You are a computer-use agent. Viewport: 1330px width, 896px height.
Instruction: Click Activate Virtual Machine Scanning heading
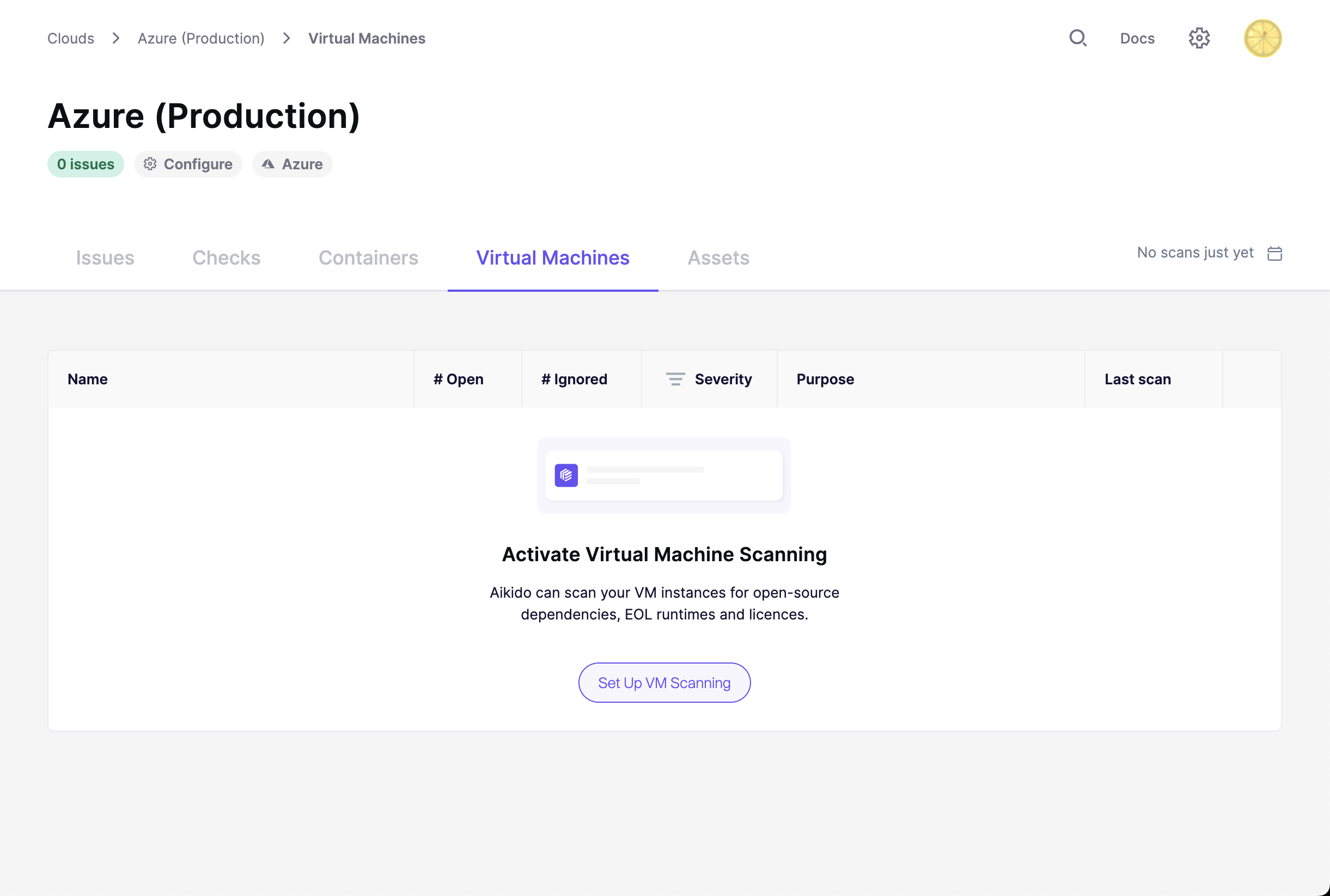[664, 554]
